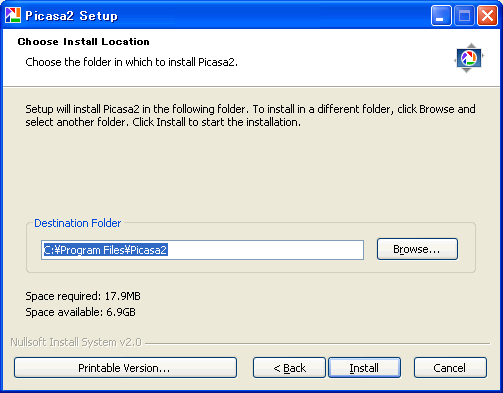The width and height of the screenshot is (503, 393).
Task: Click the Browse... button to pick a folder
Action: click(417, 249)
